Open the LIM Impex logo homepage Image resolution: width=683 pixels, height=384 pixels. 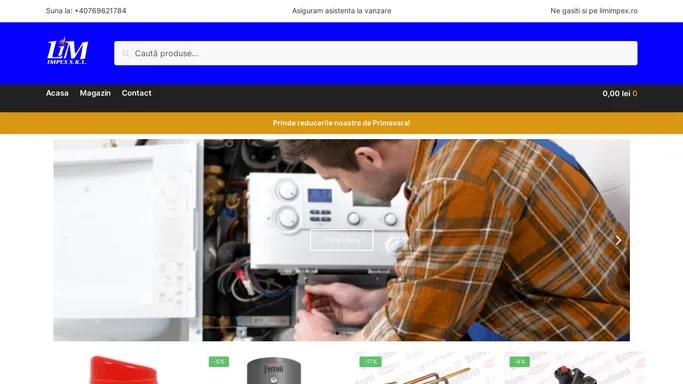coord(67,51)
